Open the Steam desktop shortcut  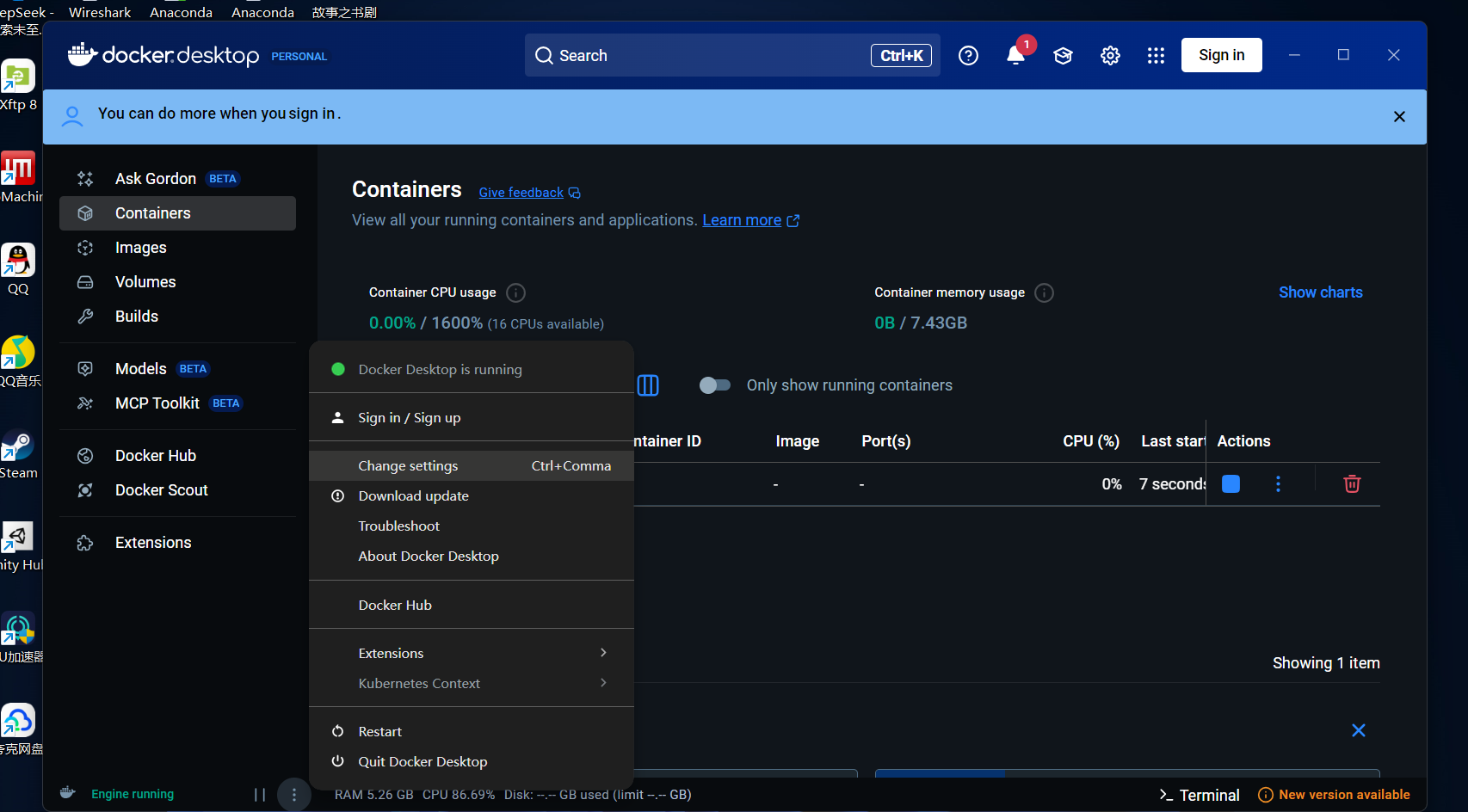point(18,454)
